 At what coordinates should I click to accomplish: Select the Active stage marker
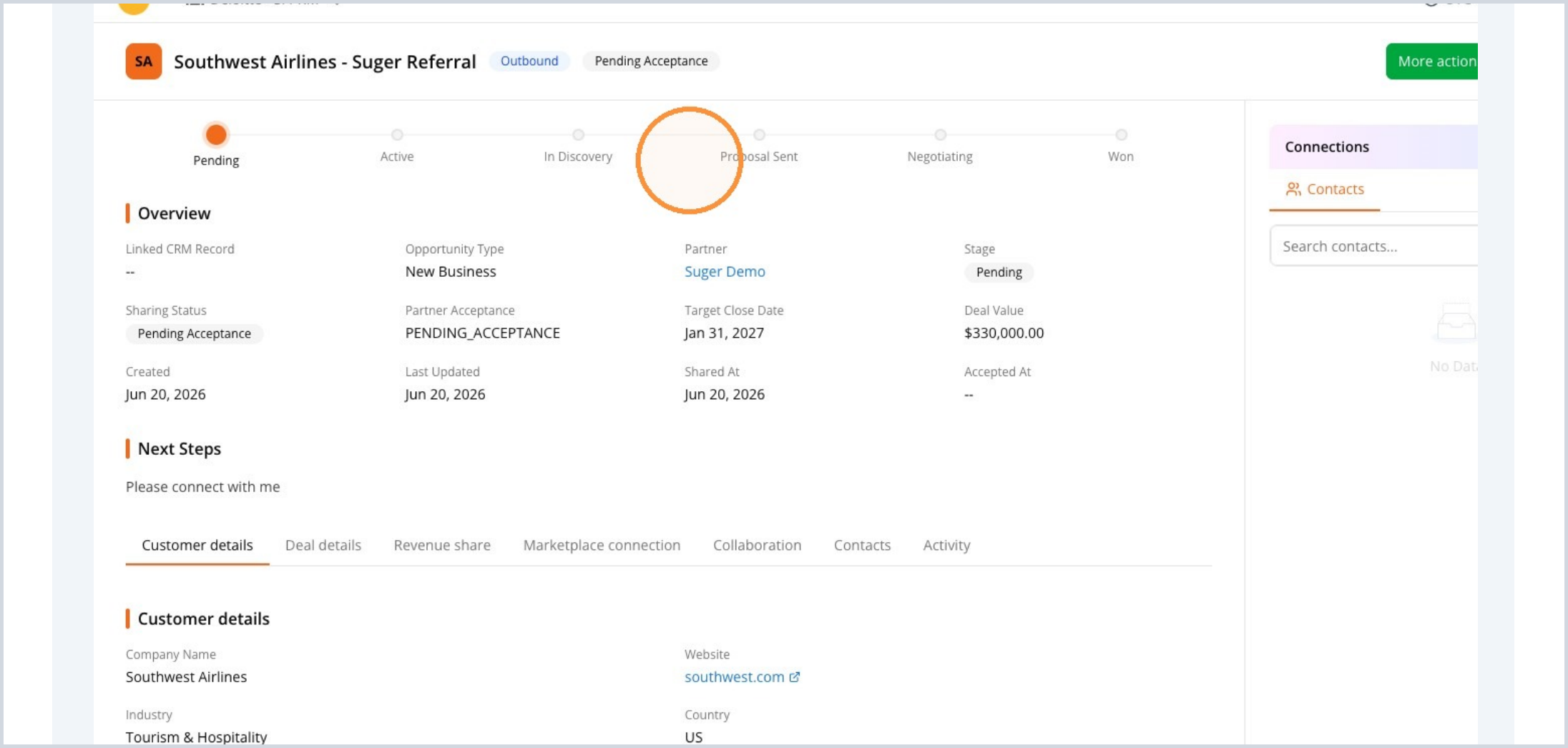coord(397,134)
